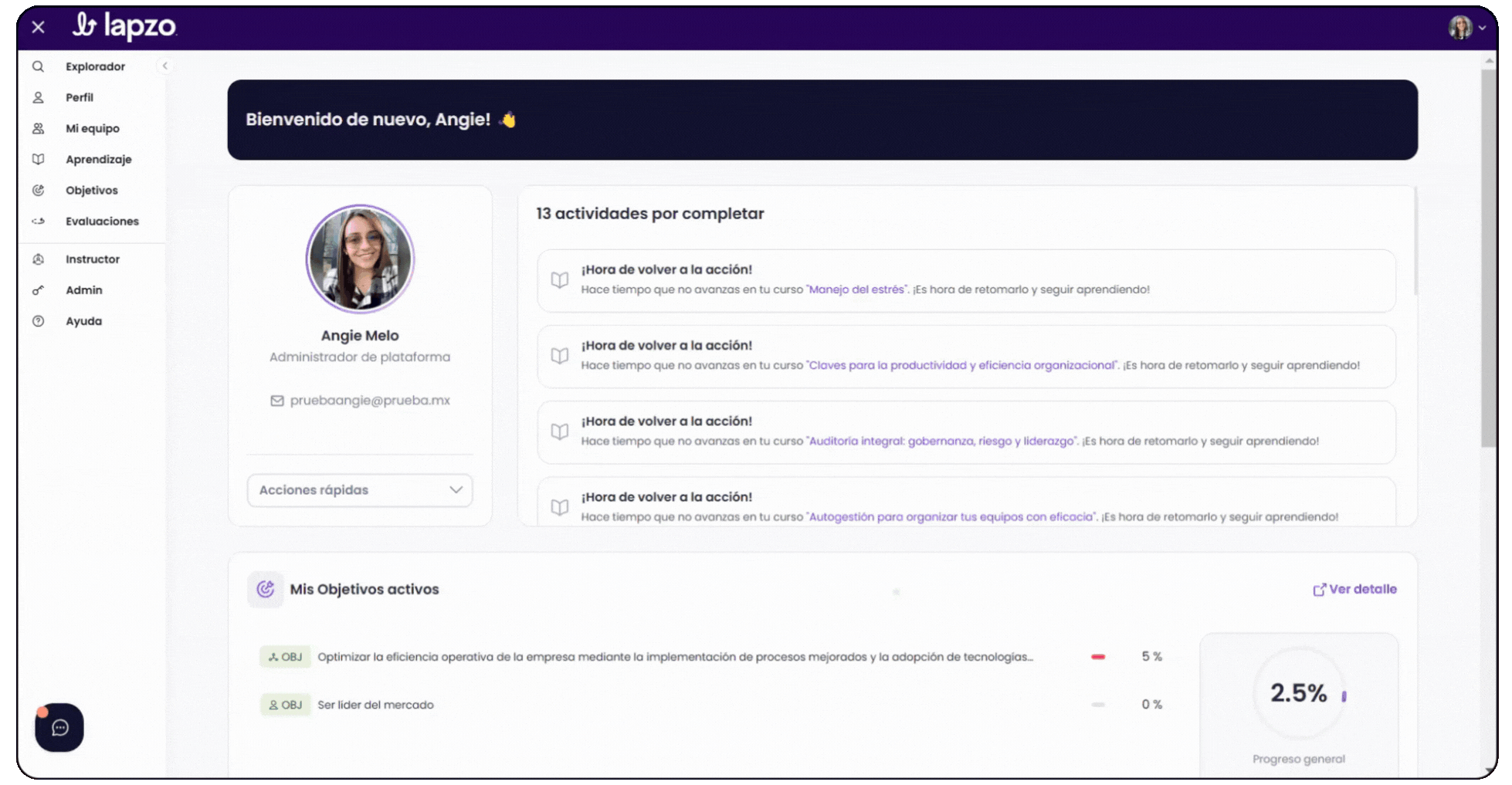This screenshot has width=1512, height=785.
Task: Click the Angie Melo name
Action: (x=360, y=336)
